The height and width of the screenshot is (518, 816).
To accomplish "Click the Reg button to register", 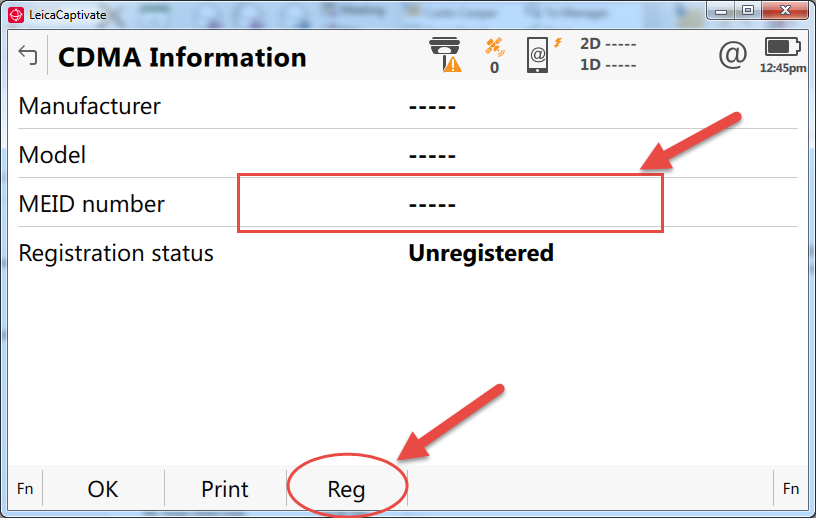I will click(347, 489).
